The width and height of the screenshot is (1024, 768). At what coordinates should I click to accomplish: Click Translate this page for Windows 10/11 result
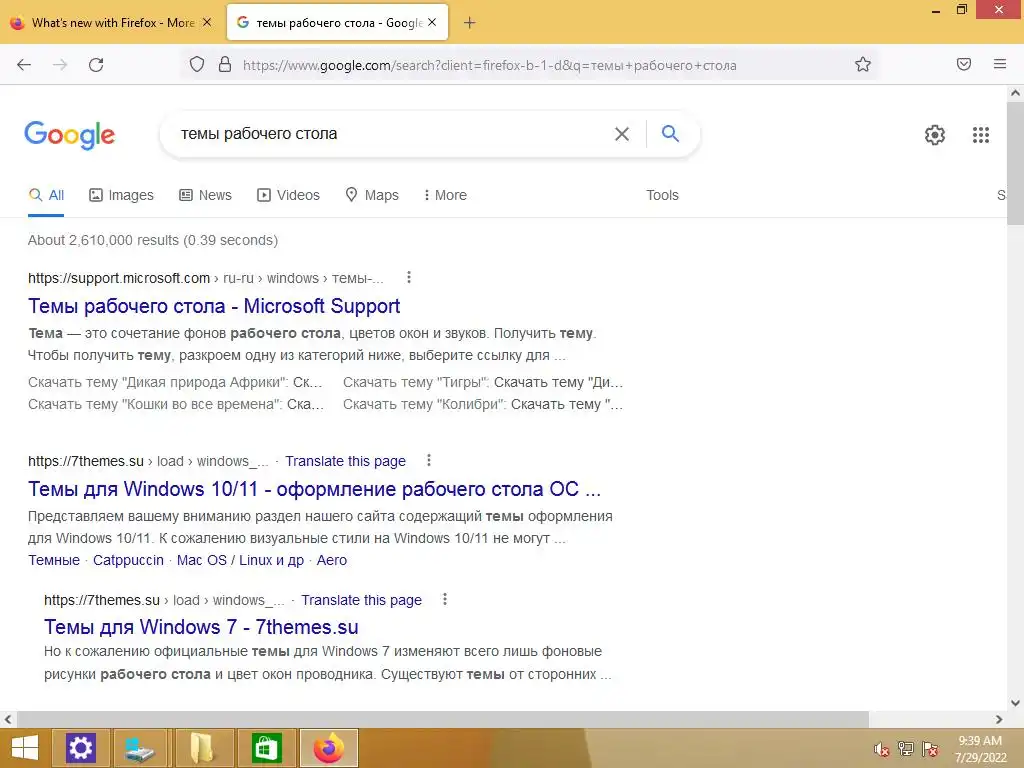click(345, 461)
